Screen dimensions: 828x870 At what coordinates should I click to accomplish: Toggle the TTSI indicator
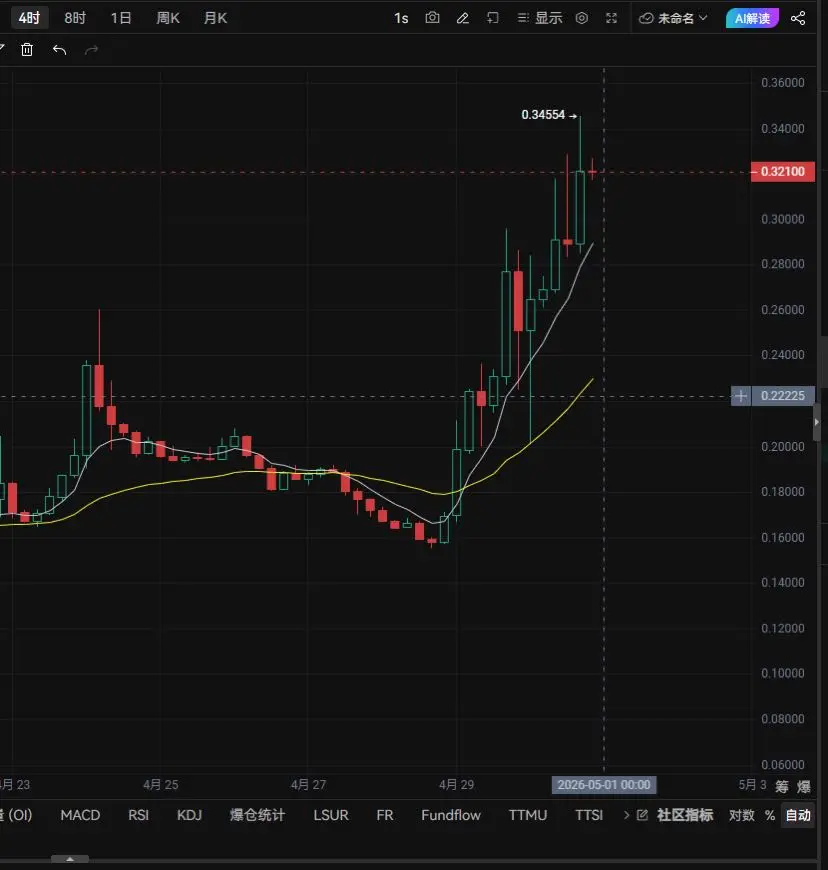589,815
